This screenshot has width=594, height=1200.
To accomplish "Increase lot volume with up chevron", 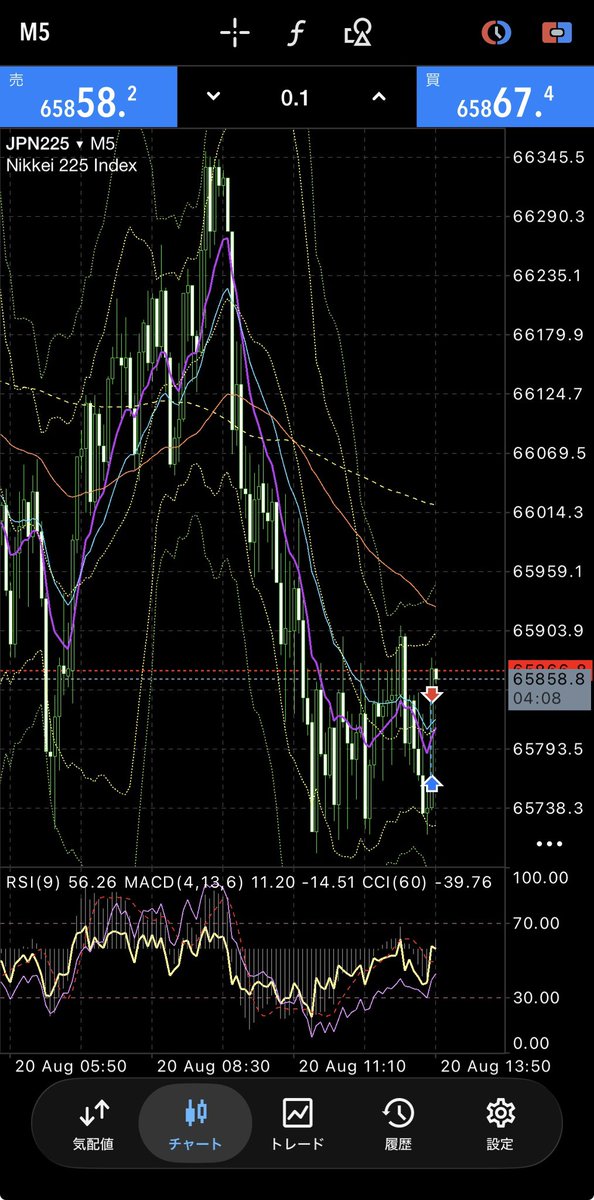I will click(x=378, y=97).
